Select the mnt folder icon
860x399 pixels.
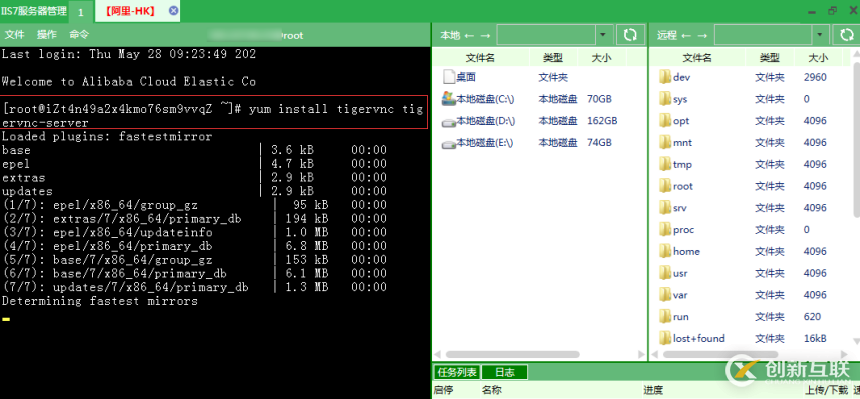[x=665, y=143]
